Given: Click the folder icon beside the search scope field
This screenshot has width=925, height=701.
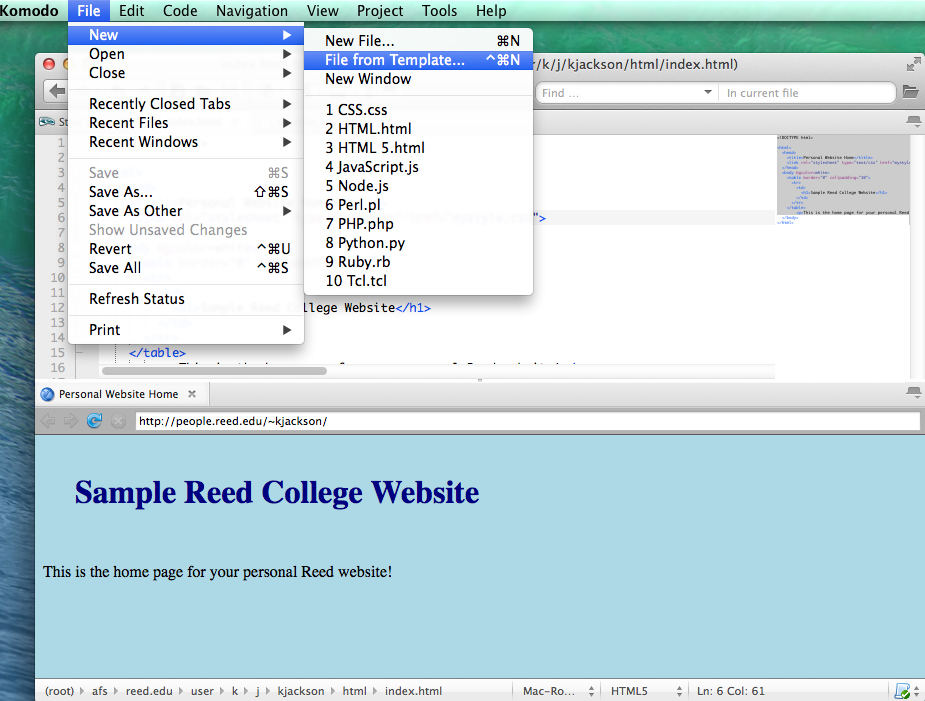Looking at the screenshot, I should pyautogui.click(x=910, y=92).
